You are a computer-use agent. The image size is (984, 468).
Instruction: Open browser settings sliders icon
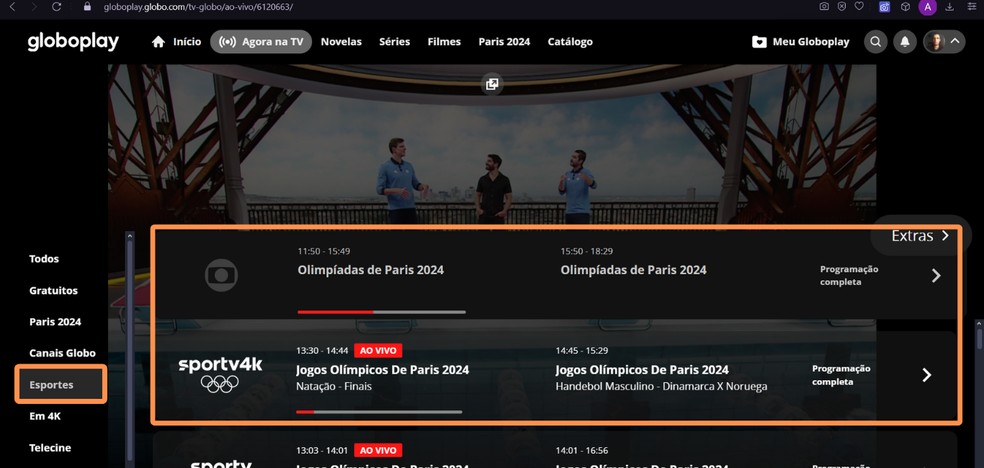point(971,6)
